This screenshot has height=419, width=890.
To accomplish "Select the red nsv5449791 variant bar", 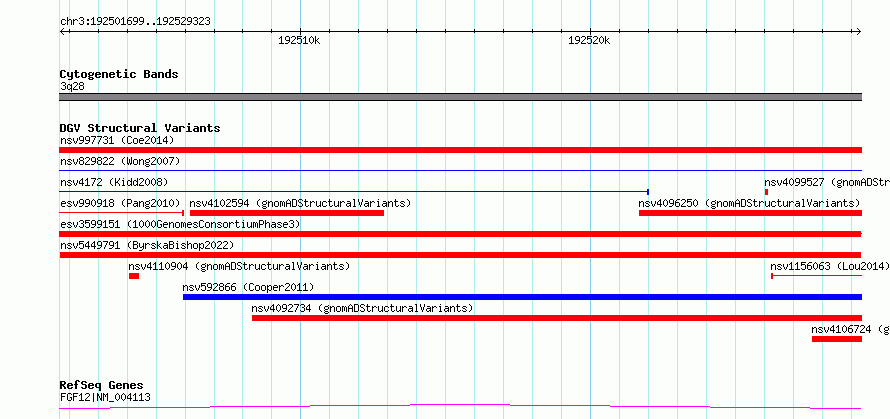I will tap(460, 255).
